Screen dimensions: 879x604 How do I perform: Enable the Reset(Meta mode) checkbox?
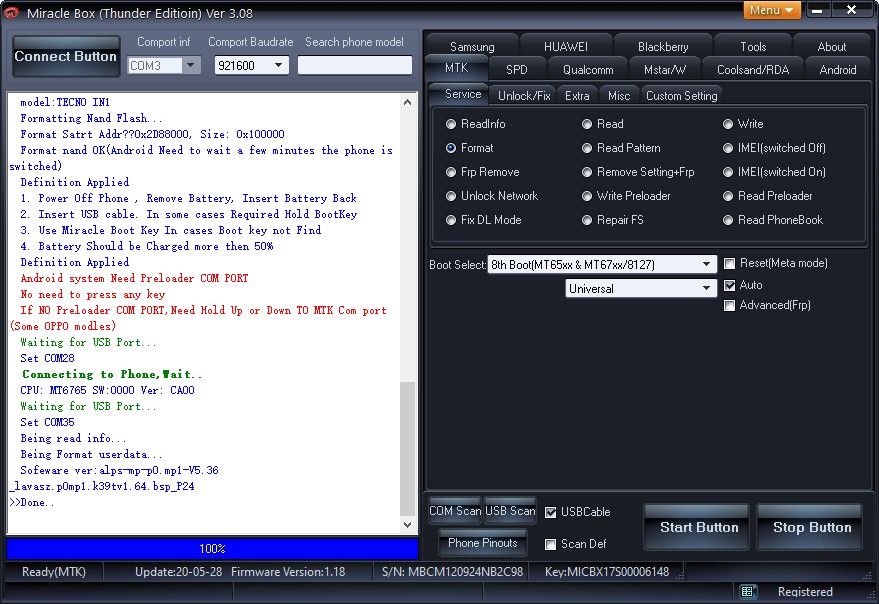point(729,263)
